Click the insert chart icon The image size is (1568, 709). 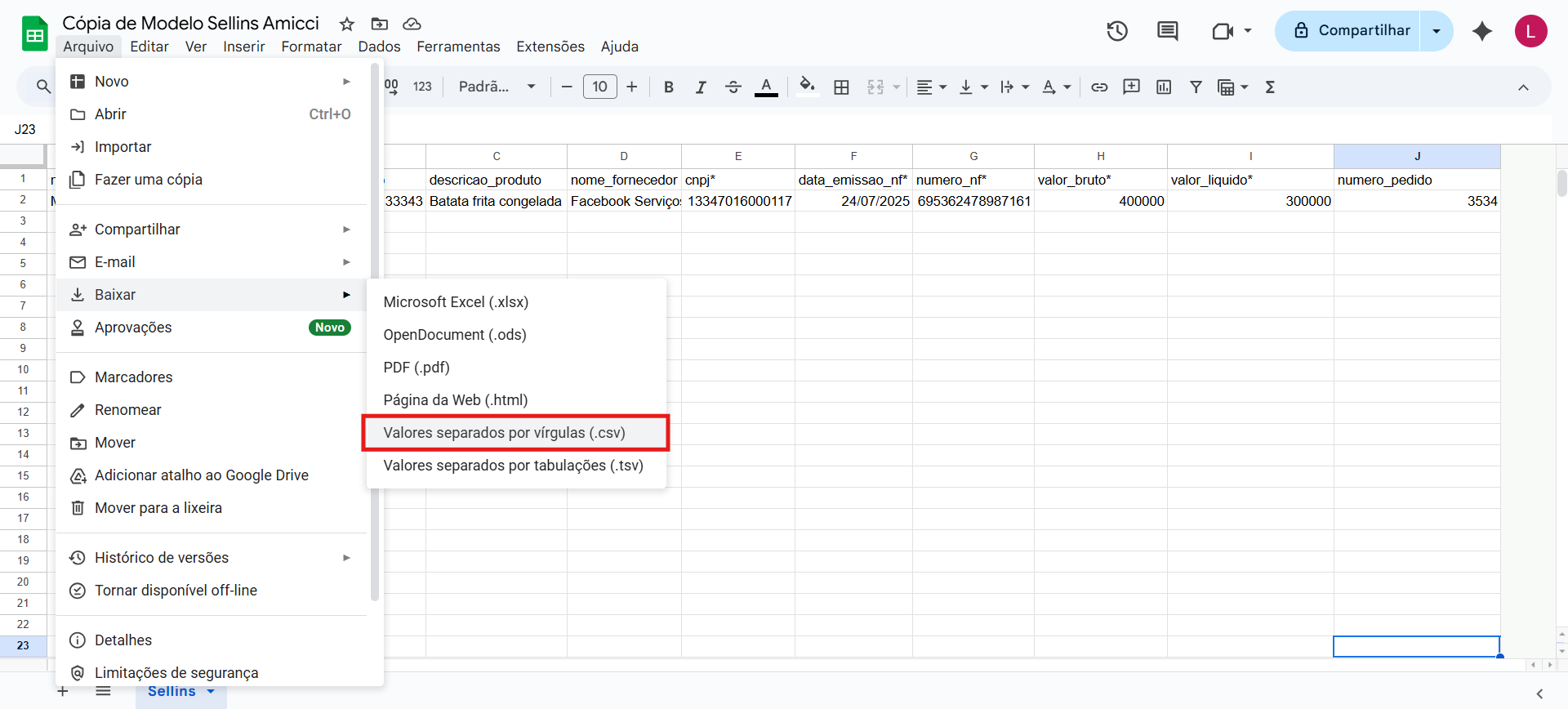tap(1164, 87)
